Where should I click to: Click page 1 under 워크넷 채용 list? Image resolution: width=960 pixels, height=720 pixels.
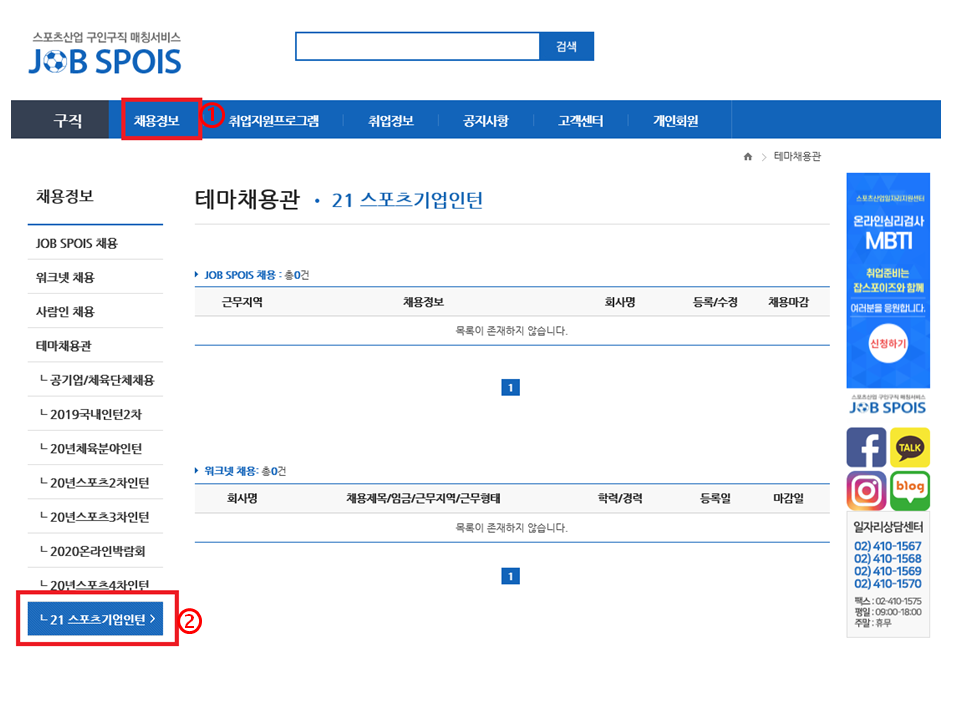[510, 576]
